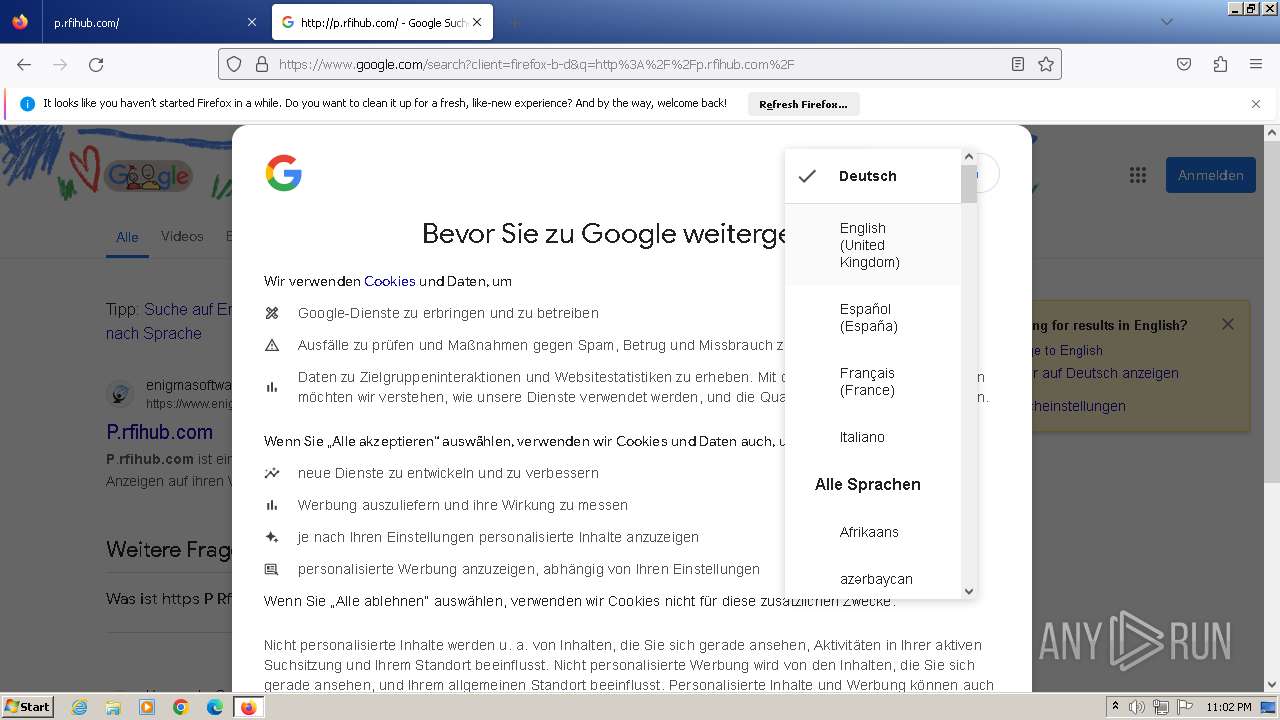The width and height of the screenshot is (1280, 720).
Task: Click the Anmelden sign-in button
Action: tap(1210, 175)
